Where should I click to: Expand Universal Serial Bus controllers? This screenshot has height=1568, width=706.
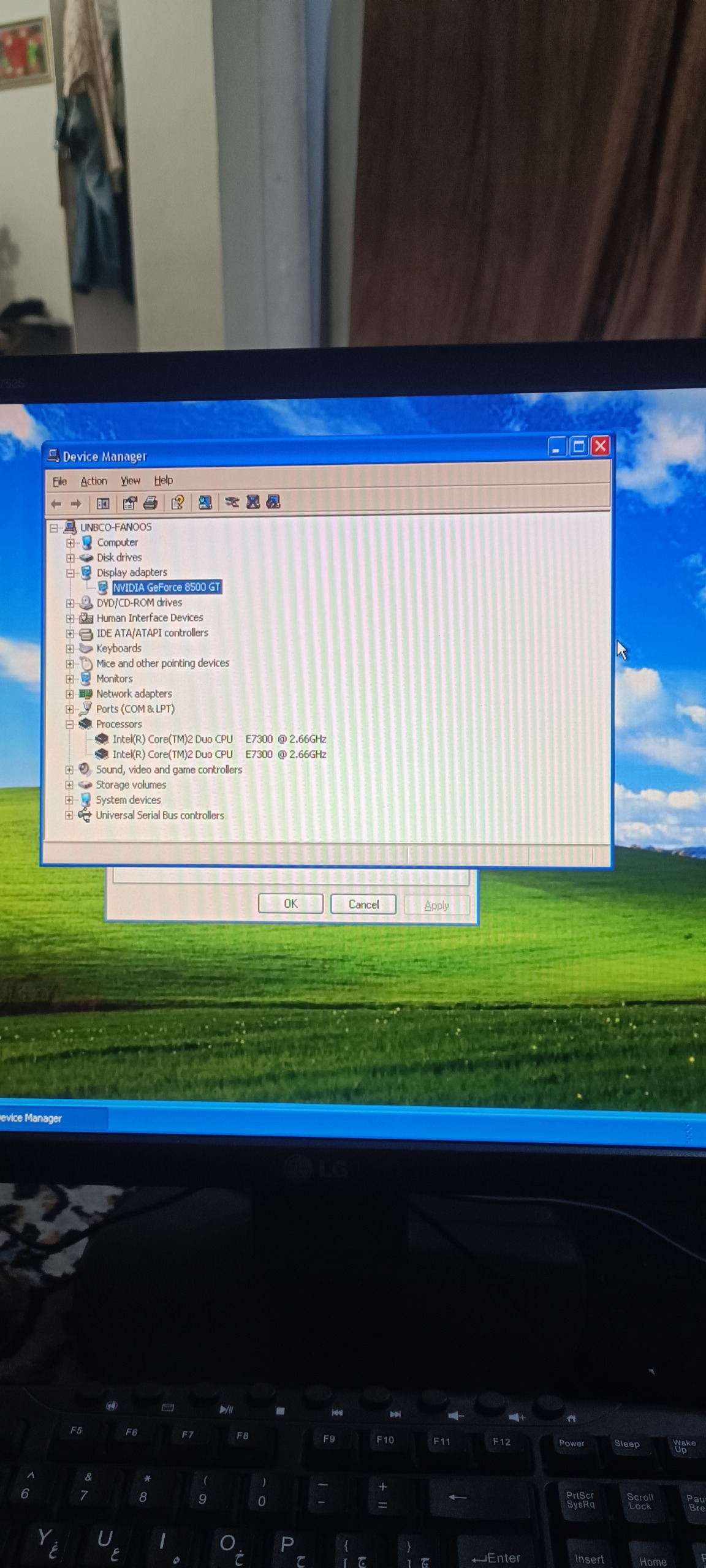(69, 815)
